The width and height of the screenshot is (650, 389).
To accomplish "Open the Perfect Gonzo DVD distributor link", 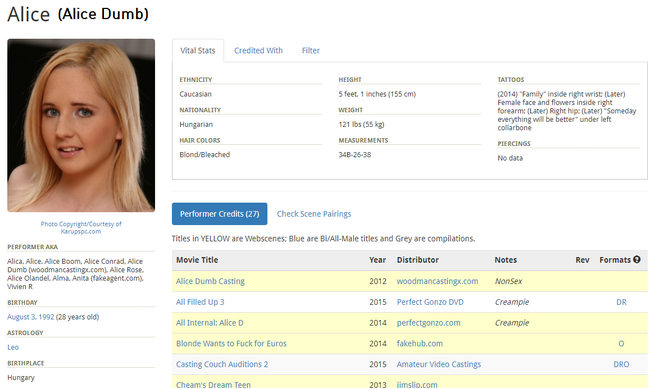I will [430, 302].
